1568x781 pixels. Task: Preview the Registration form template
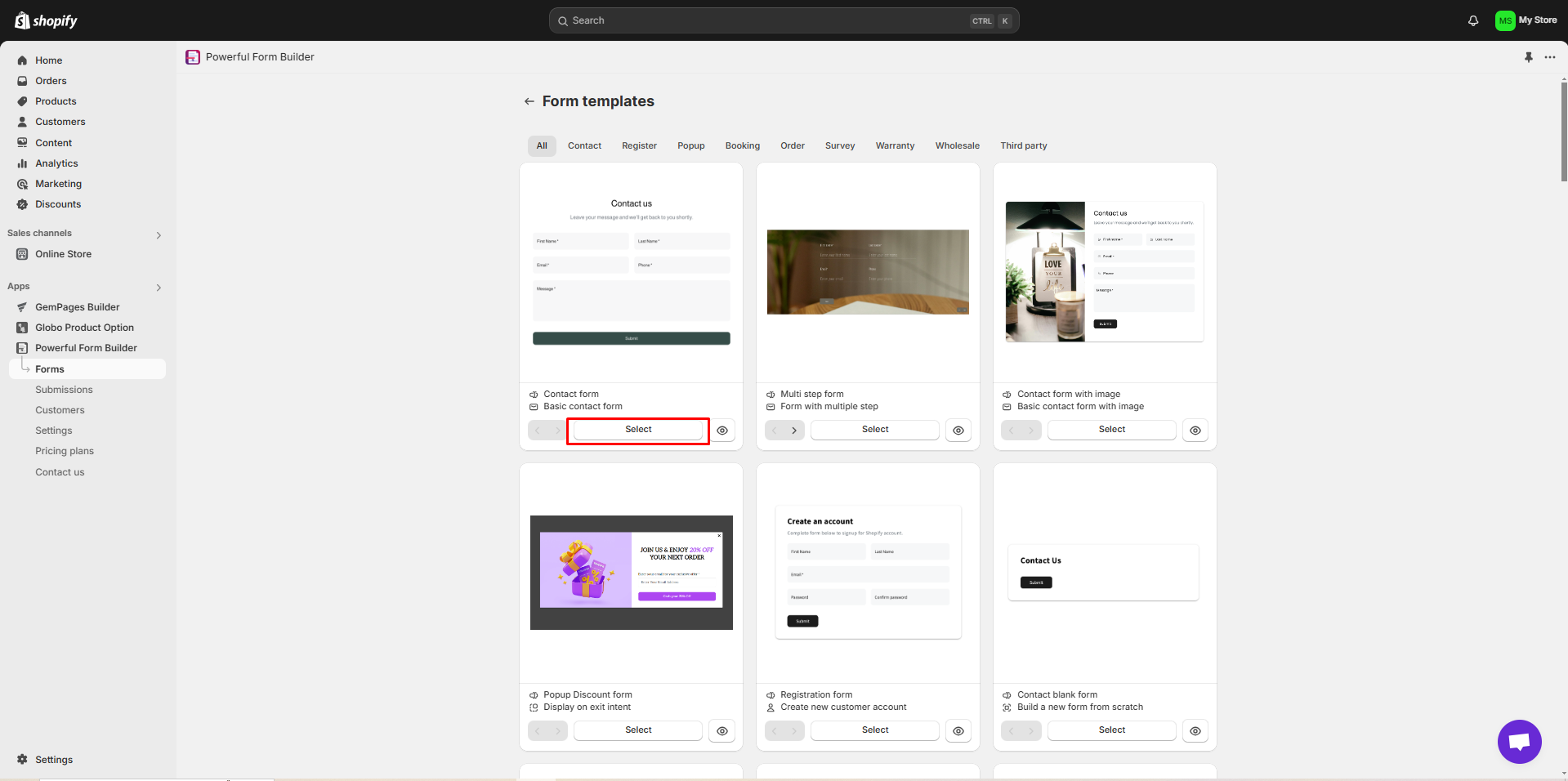tap(958, 731)
